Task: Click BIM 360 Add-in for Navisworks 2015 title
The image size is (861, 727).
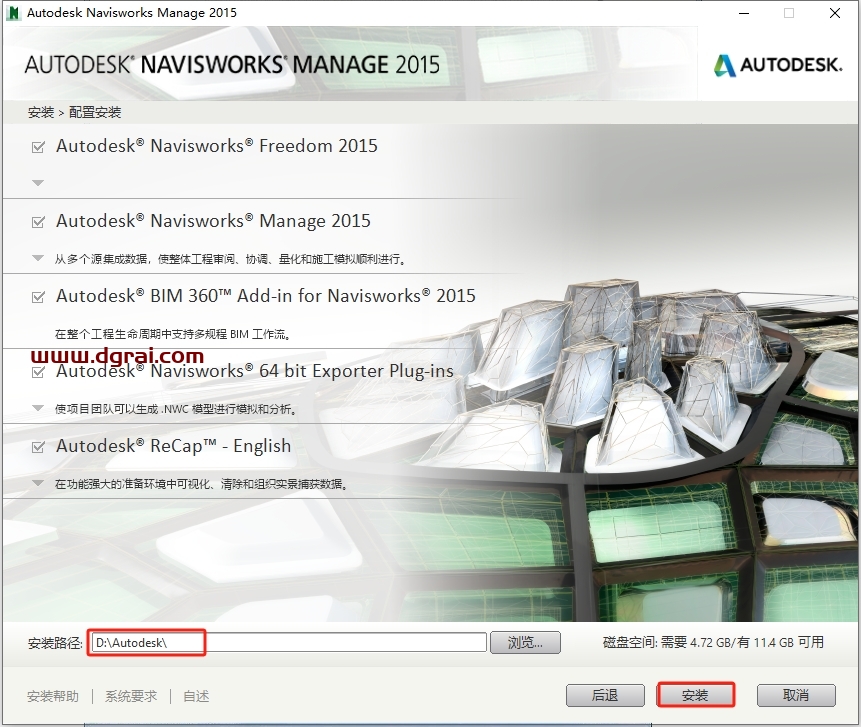Action: [x=266, y=296]
